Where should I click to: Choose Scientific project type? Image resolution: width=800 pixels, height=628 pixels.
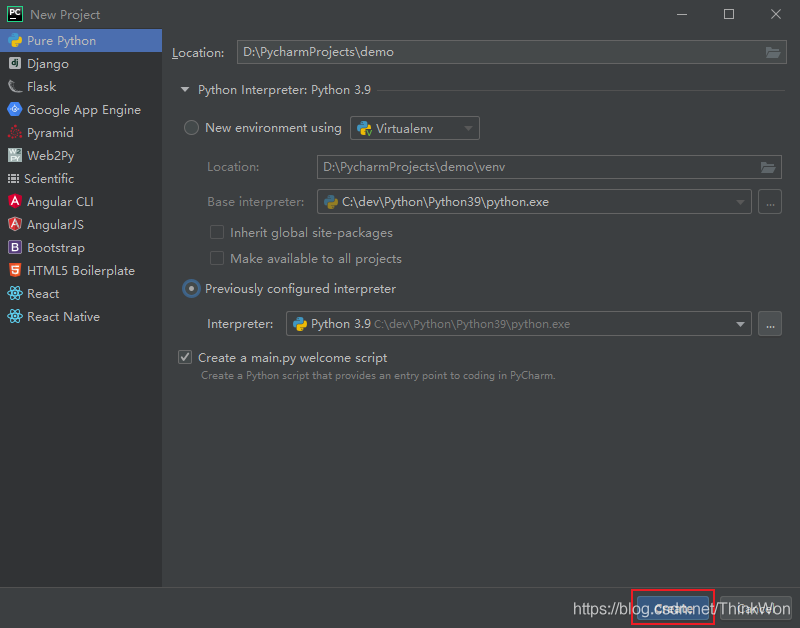coord(81,178)
